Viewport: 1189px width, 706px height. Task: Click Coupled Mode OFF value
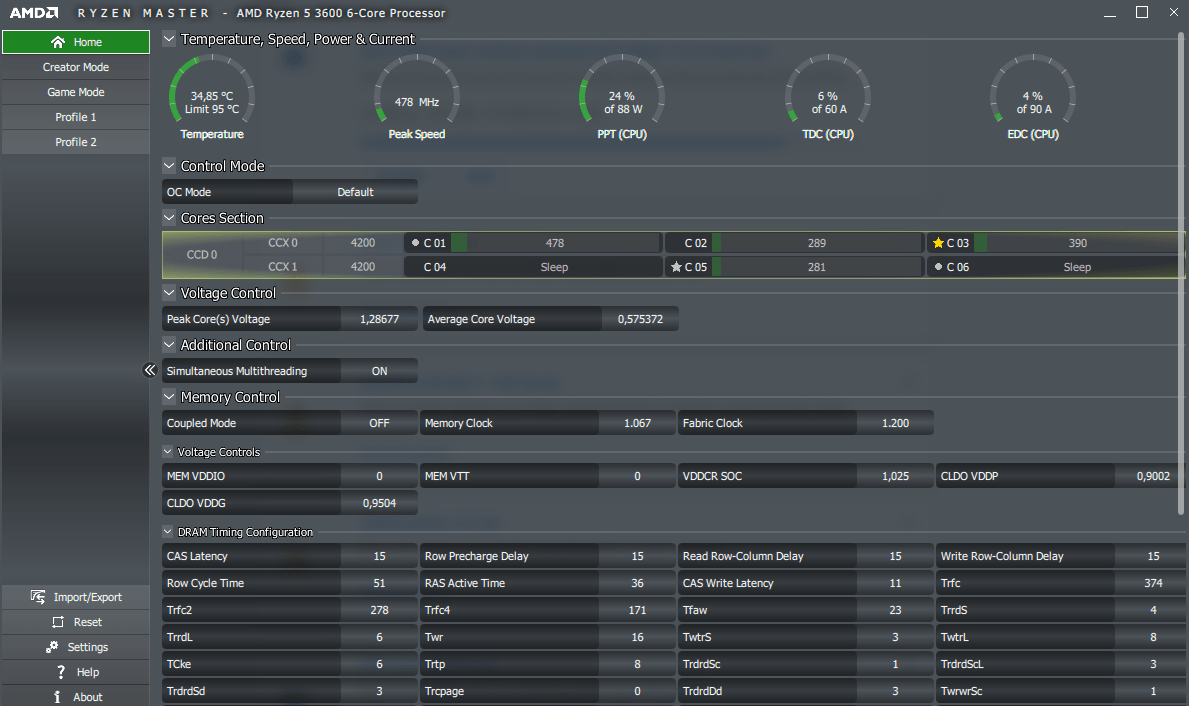(379, 423)
